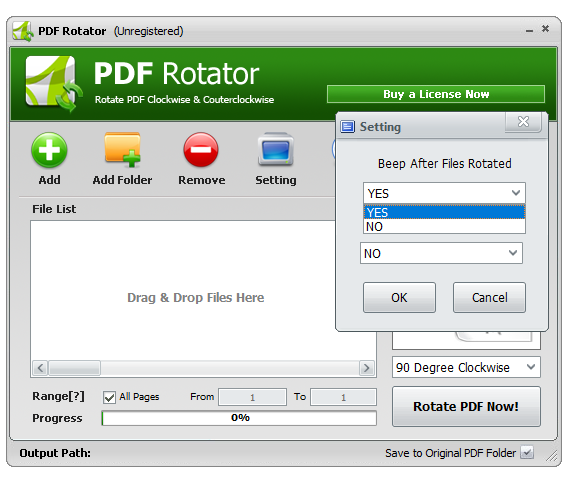Click the file list left scroll arrow
This screenshot has height=478, width=571.
[40, 368]
